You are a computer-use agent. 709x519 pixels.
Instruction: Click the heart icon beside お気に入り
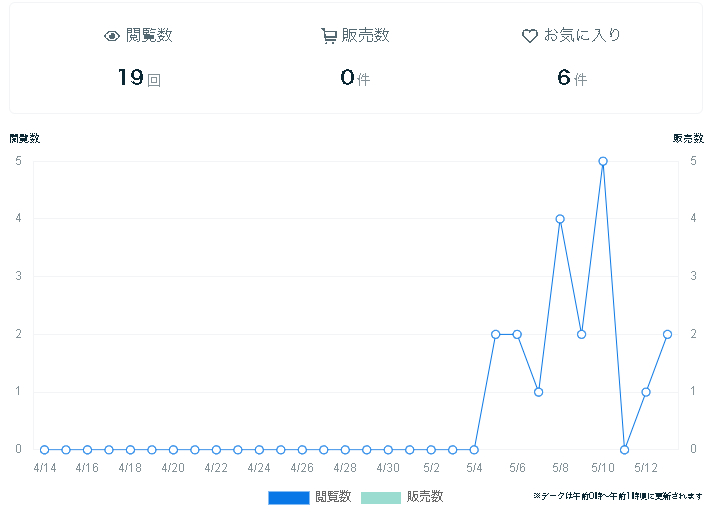click(x=530, y=36)
